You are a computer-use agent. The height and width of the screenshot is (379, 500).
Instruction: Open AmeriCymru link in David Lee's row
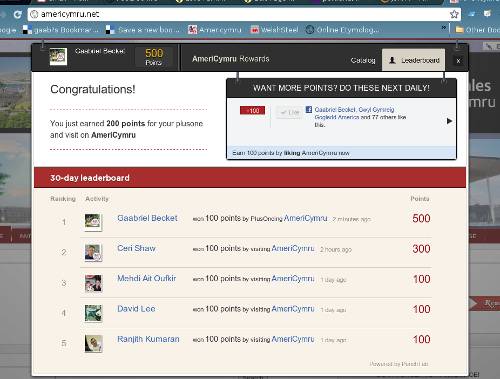click(293, 309)
